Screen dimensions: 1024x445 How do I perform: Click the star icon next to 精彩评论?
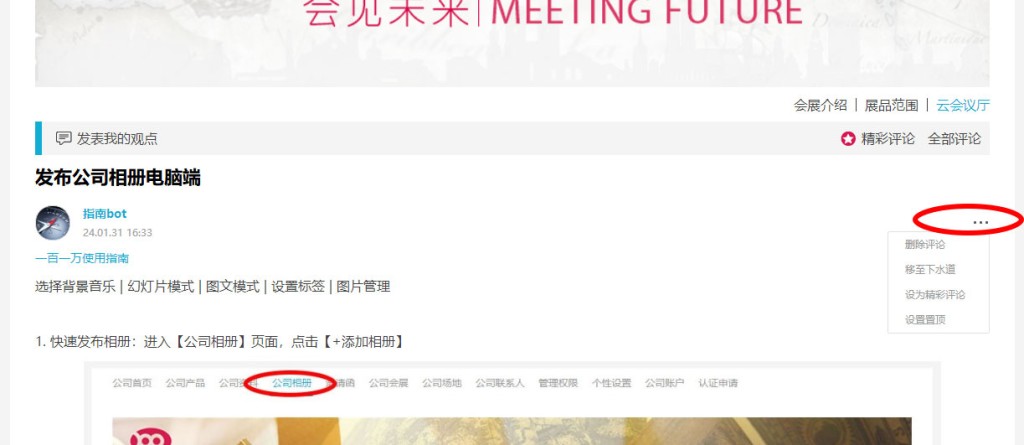(848, 139)
